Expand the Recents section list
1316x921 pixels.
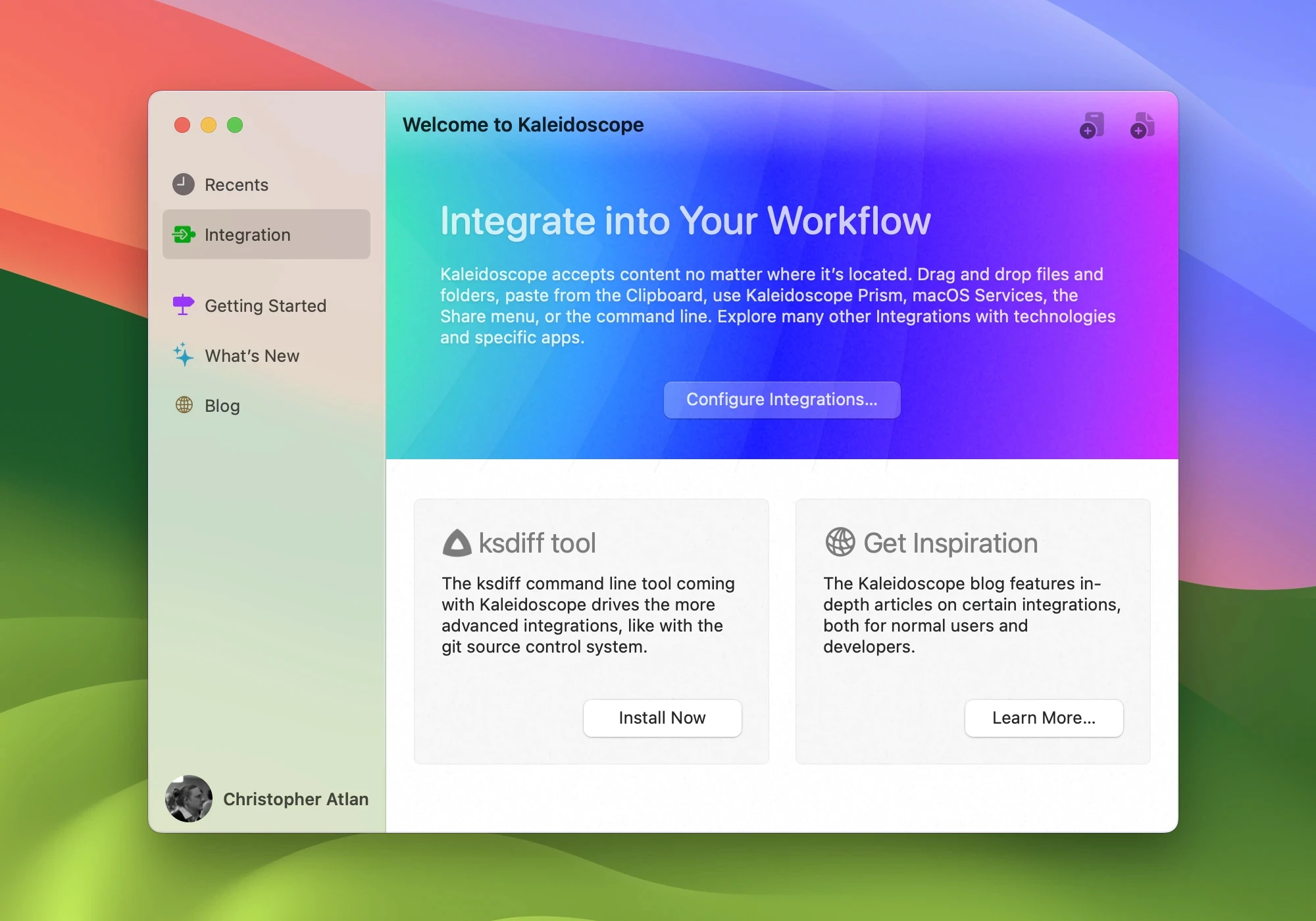coord(237,184)
